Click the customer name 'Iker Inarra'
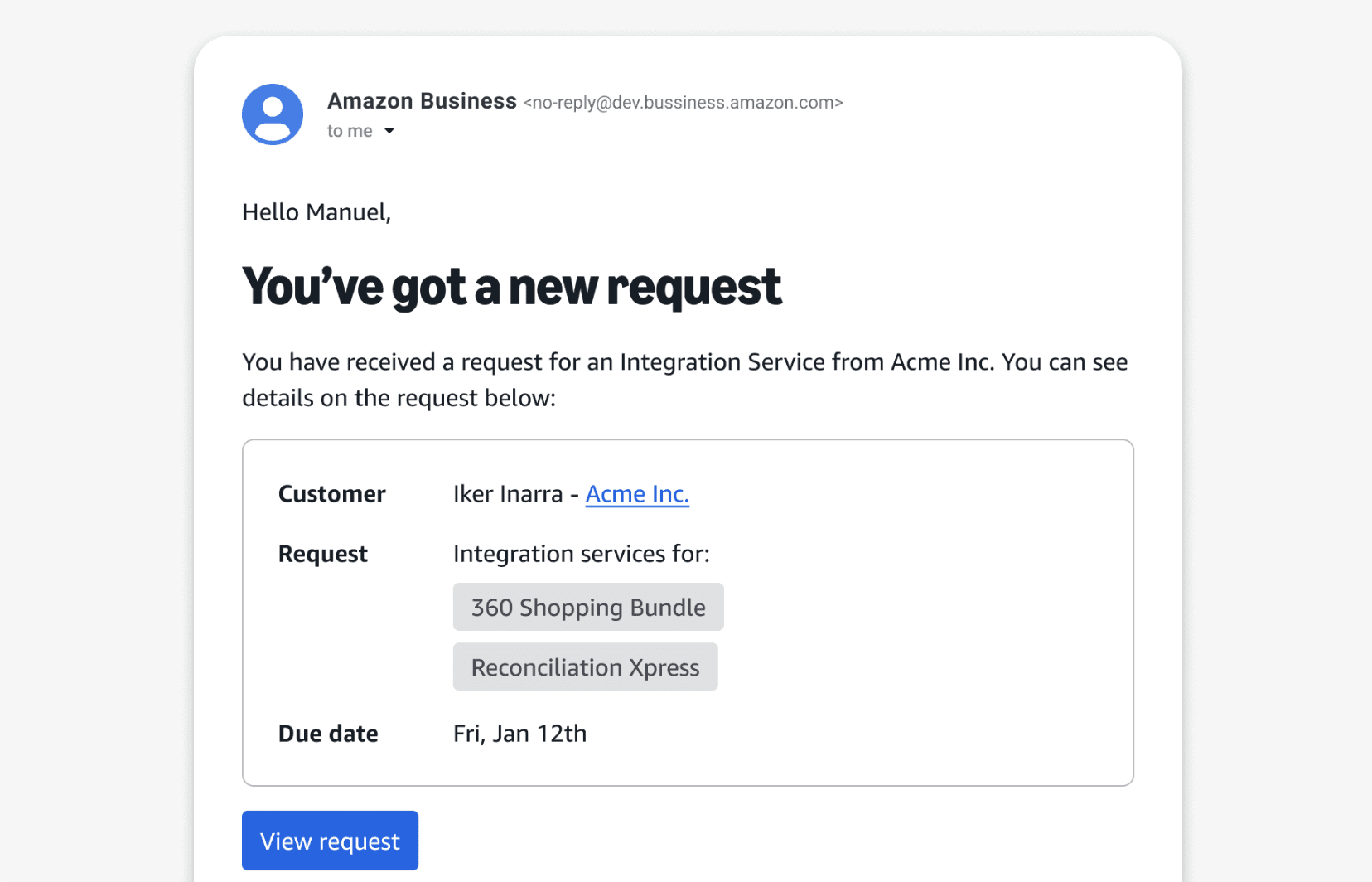This screenshot has height=882, width=1372. 508,494
